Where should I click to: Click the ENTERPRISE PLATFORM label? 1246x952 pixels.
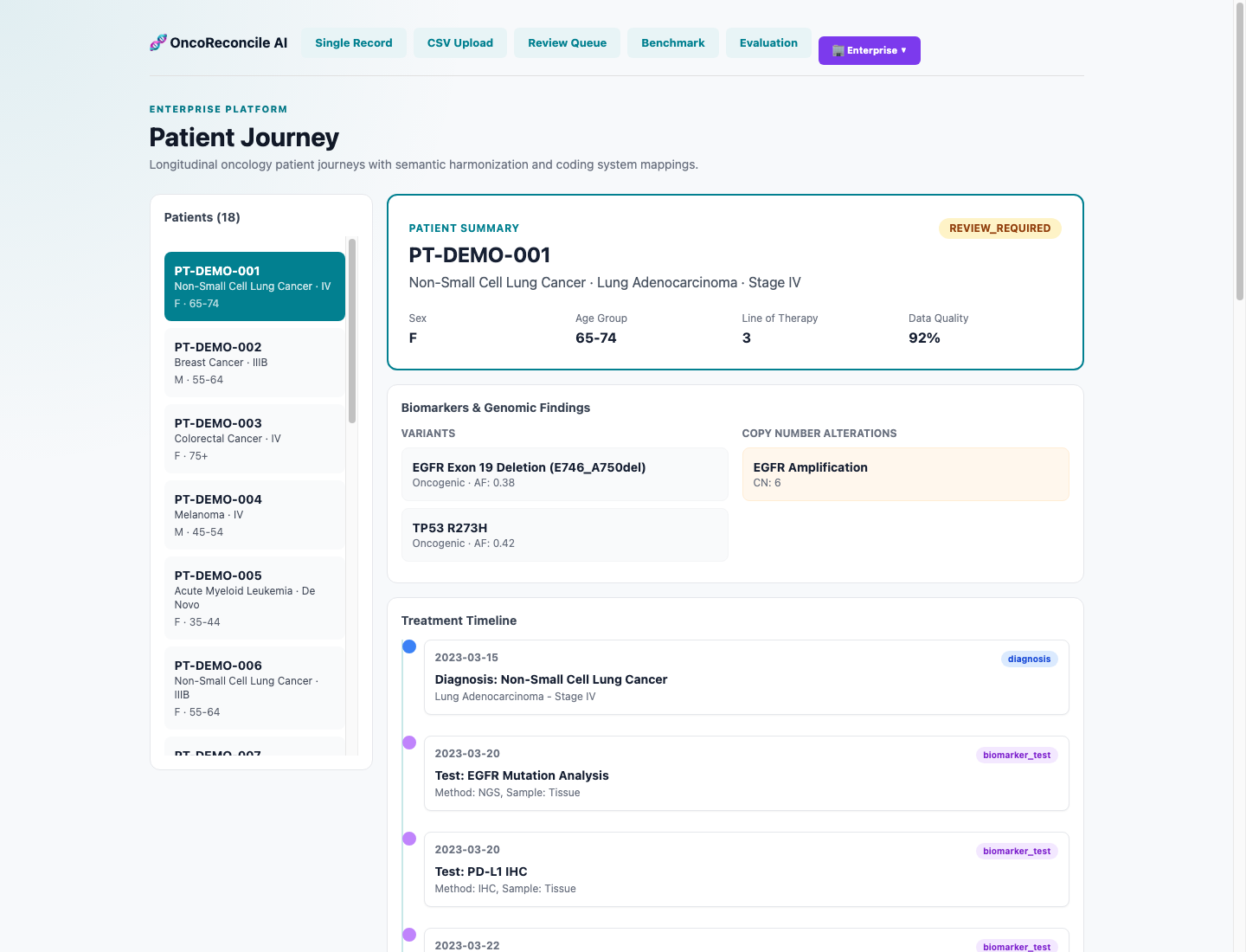(x=218, y=109)
